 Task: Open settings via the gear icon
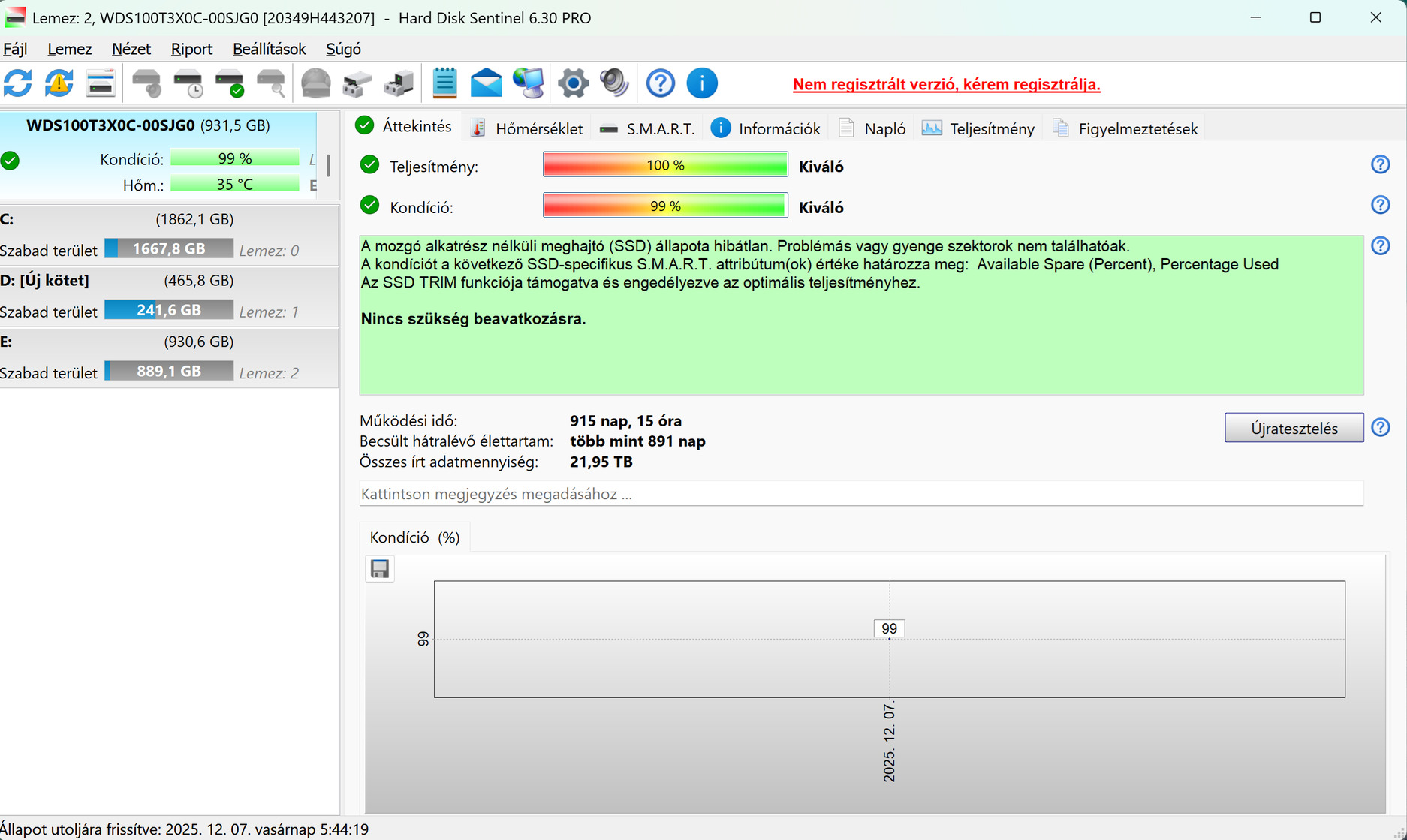pos(573,83)
